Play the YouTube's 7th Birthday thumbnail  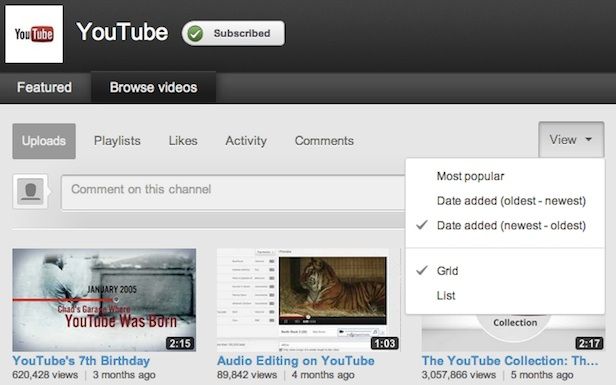(x=104, y=300)
